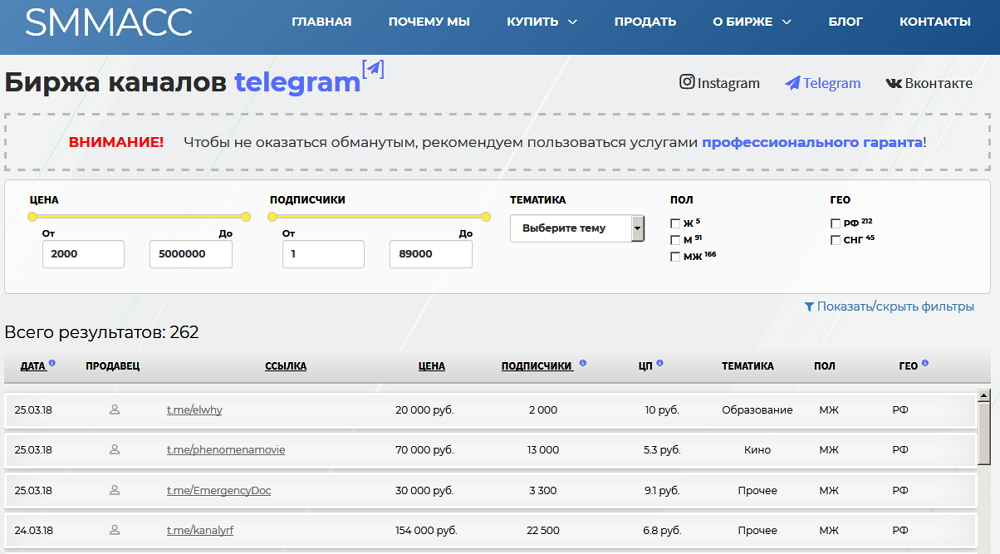Click the 9.1 руб. cost cell
The image size is (1000, 554).
point(661,490)
